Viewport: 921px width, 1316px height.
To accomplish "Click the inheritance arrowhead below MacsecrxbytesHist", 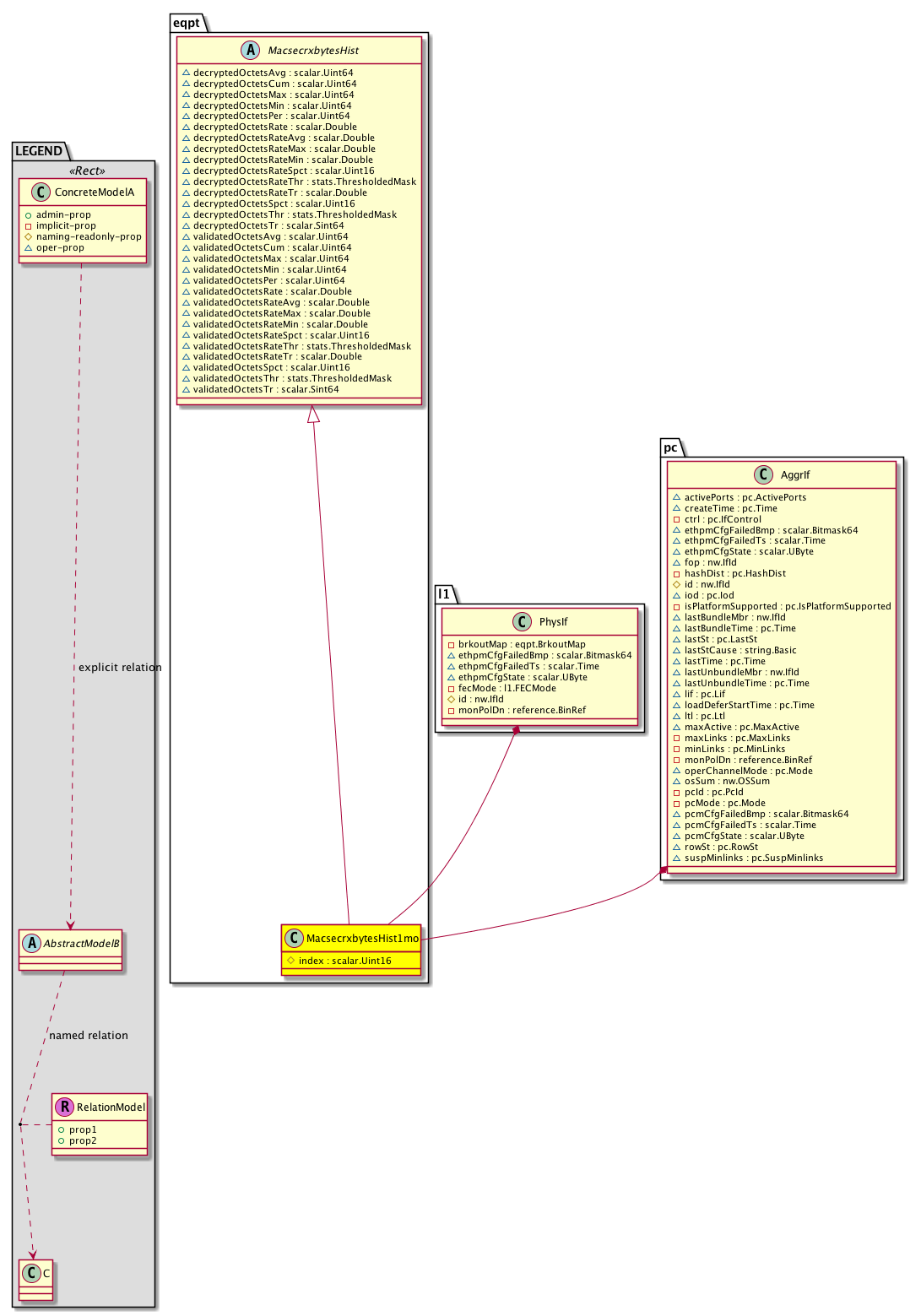I will pyautogui.click(x=313, y=414).
